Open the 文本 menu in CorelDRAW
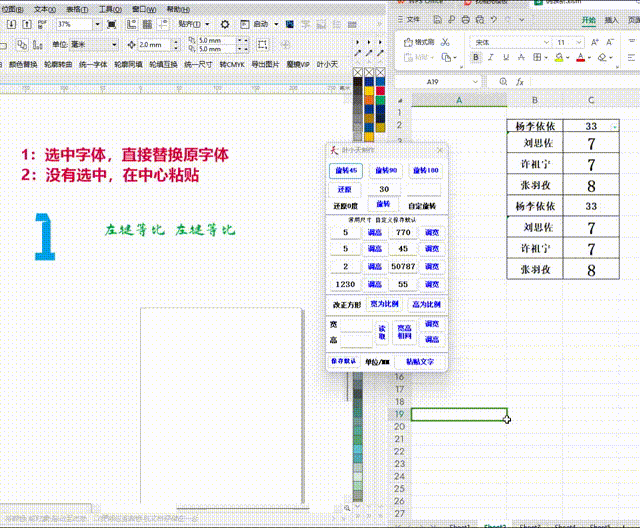This screenshot has height=528, width=640. [x=44, y=9]
